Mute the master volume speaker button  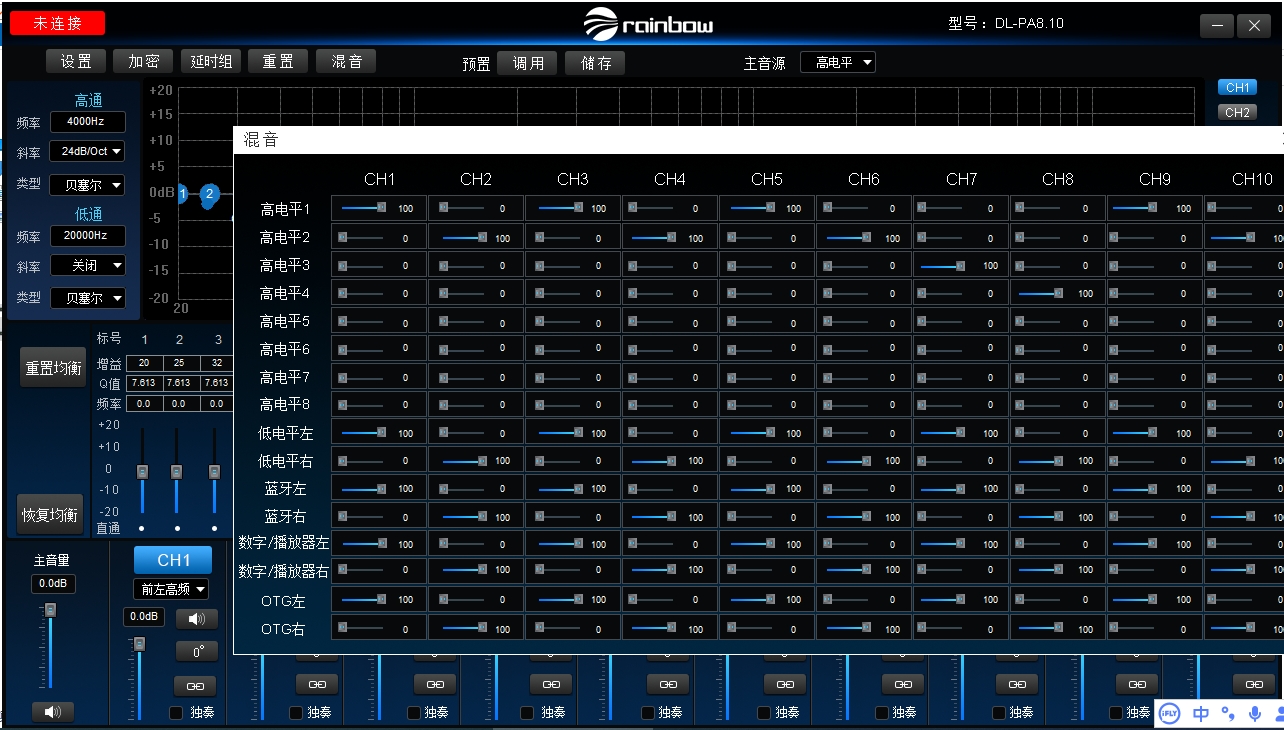(52, 711)
